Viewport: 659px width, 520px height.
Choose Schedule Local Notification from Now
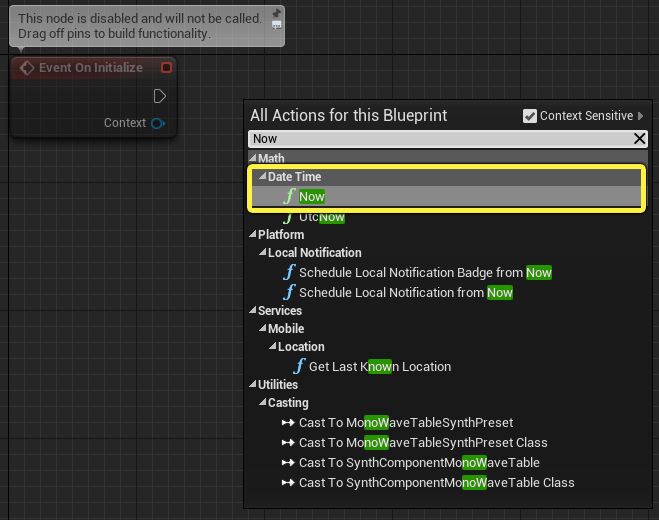coord(405,292)
